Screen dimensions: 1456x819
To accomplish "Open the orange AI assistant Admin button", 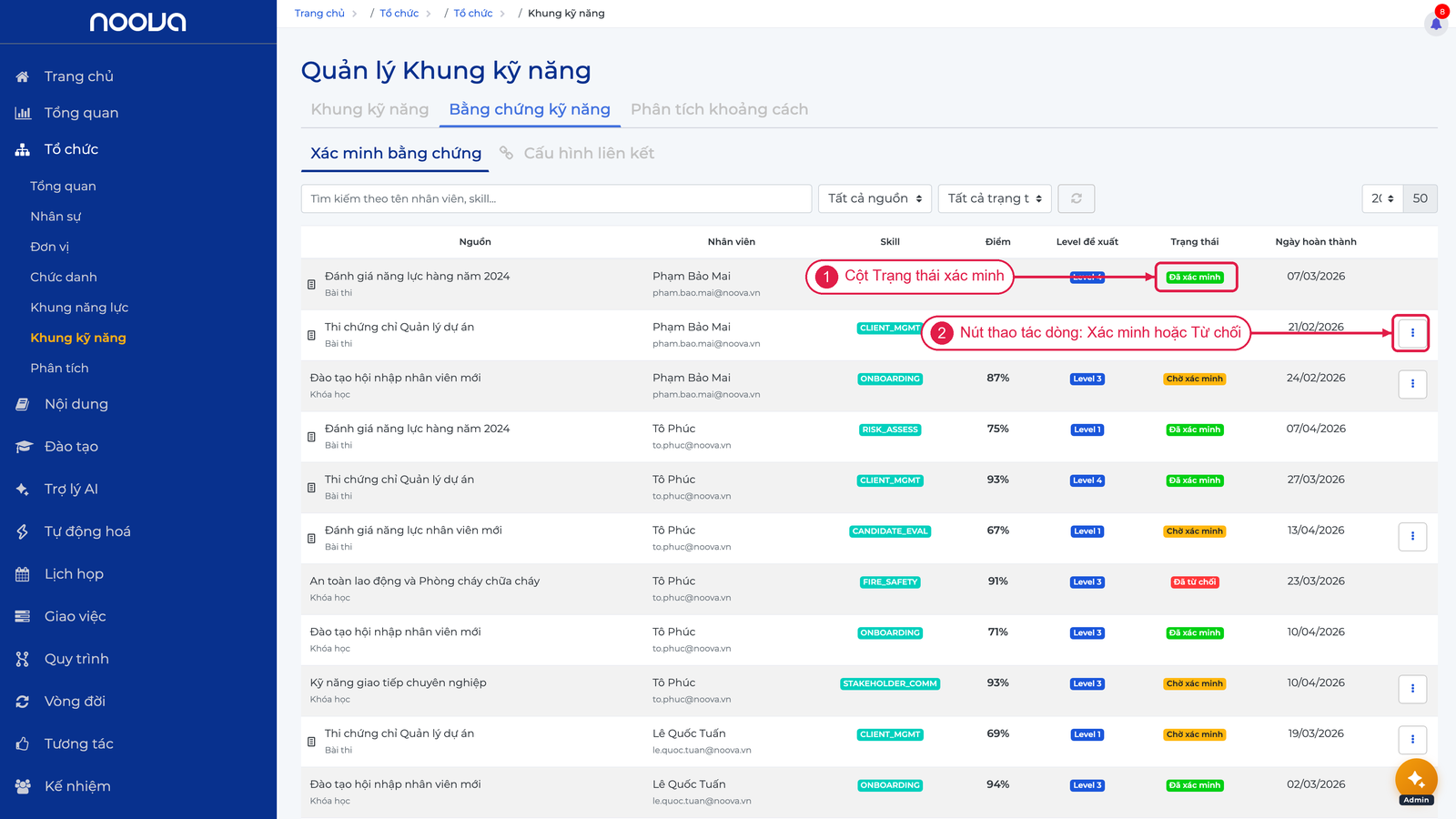I will click(1416, 781).
